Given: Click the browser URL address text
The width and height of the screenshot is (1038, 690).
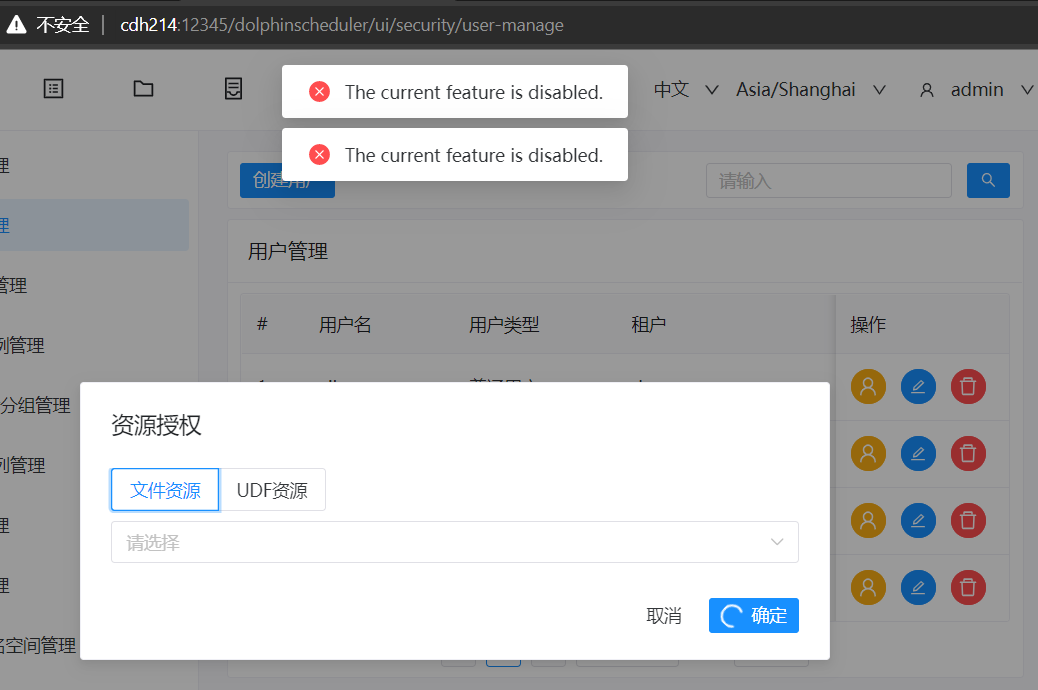Looking at the screenshot, I should (342, 25).
